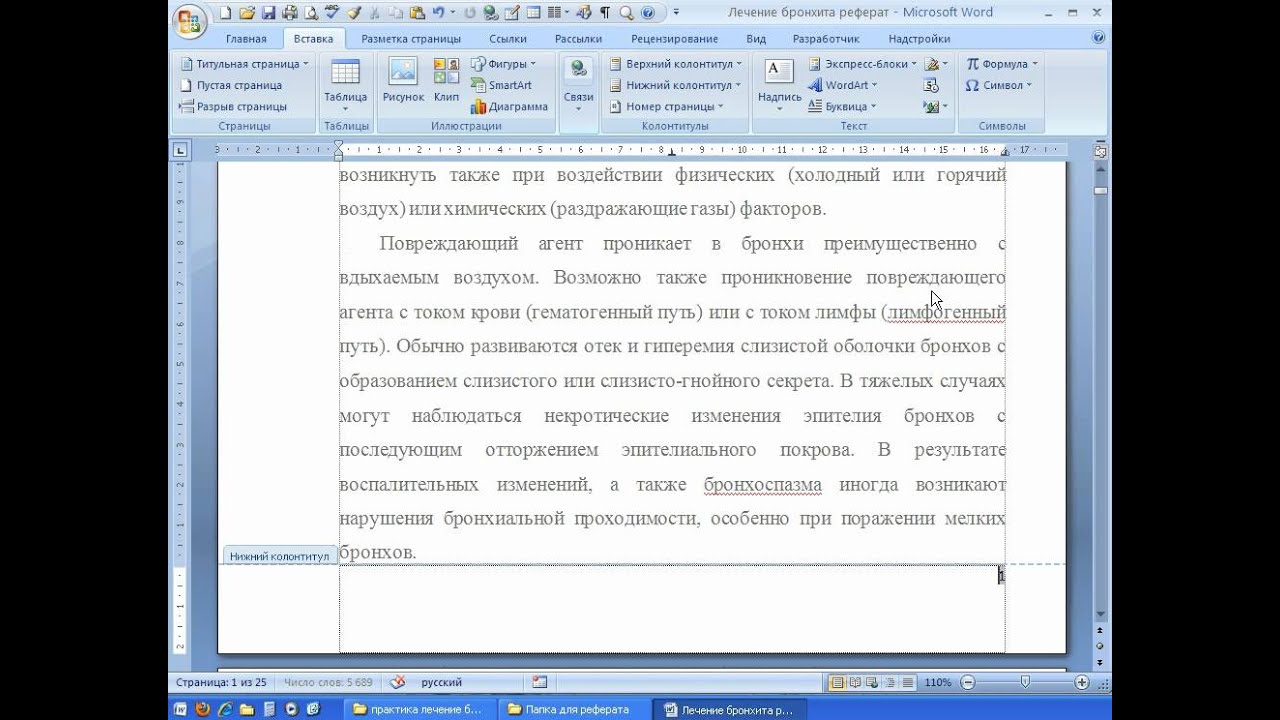Click the Office button logo
The width and height of the screenshot is (1280, 720).
tap(189, 20)
